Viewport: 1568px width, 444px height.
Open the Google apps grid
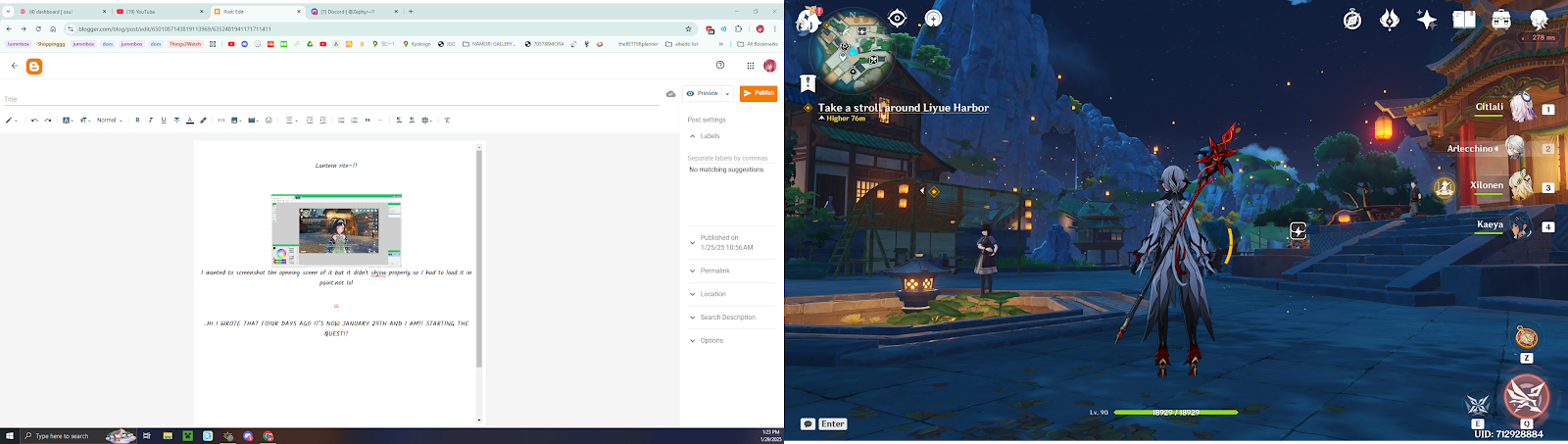pos(751,66)
